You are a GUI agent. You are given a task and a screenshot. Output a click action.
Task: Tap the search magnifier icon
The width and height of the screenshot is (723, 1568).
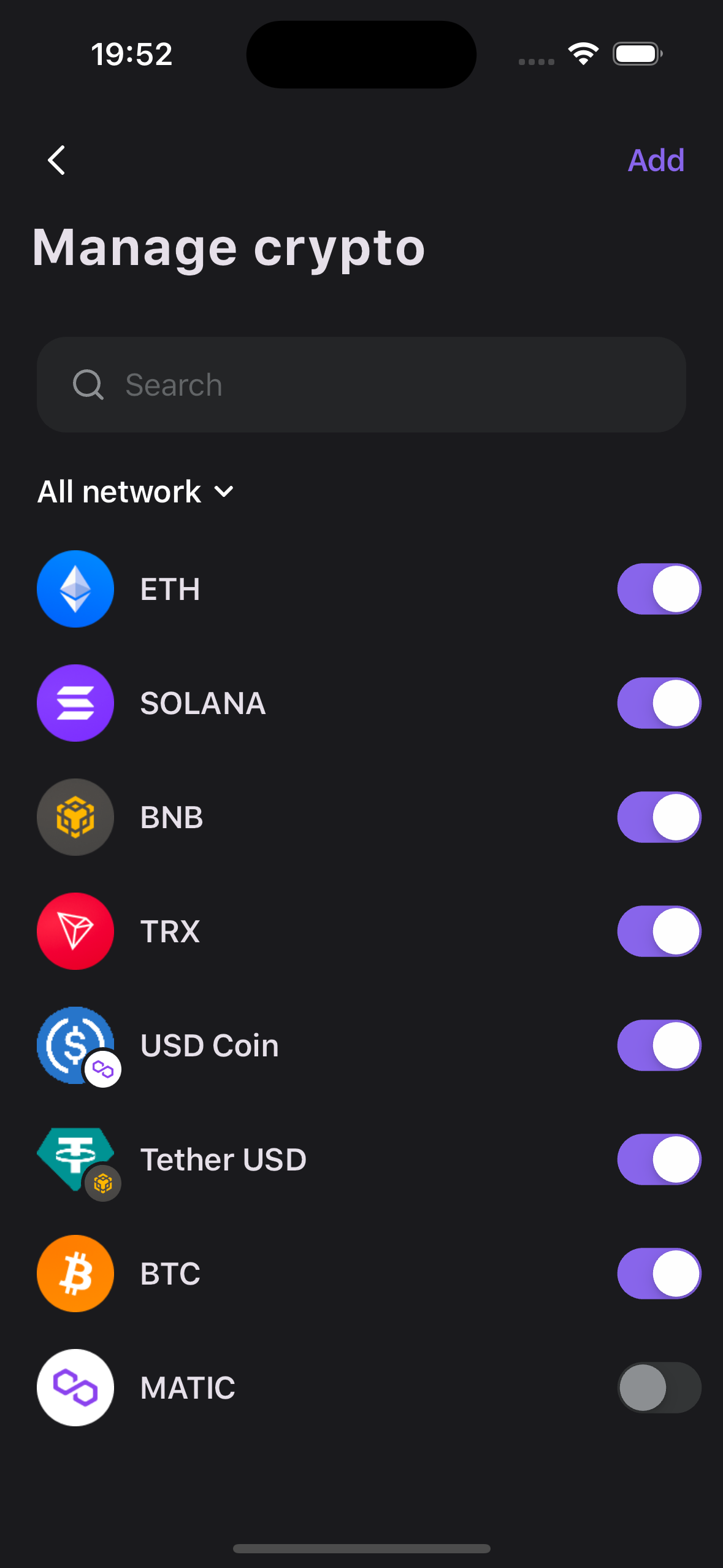pyautogui.click(x=88, y=385)
